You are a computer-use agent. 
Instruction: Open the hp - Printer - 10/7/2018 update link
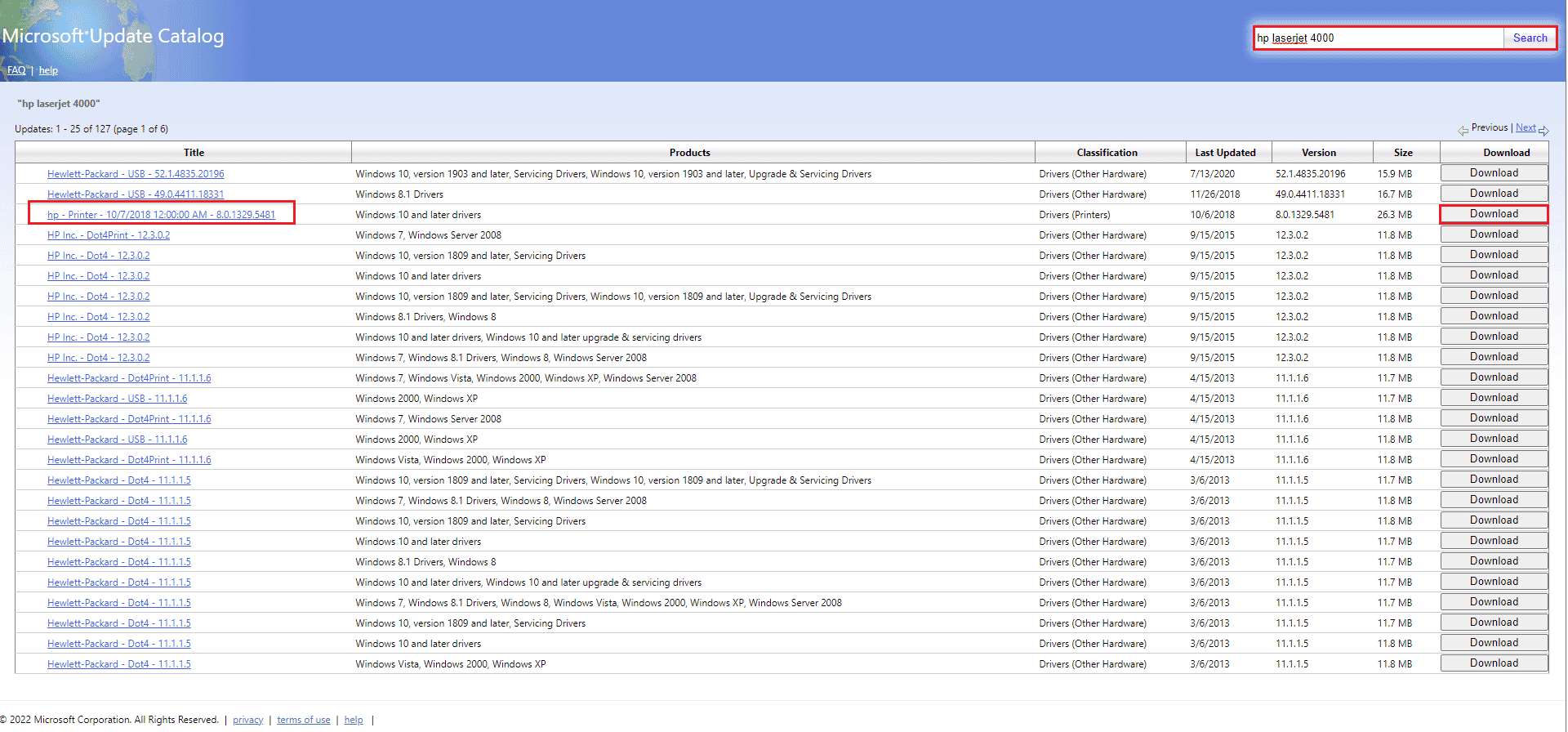[x=161, y=215]
